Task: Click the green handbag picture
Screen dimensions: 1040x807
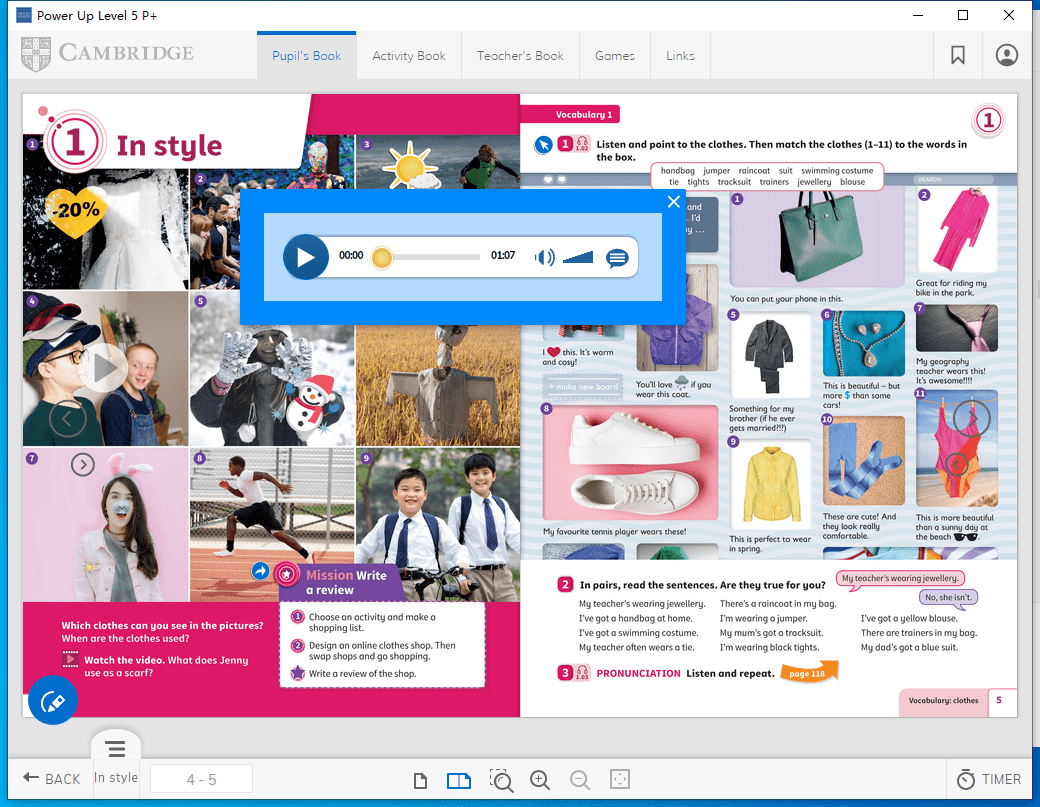Action: coord(816,237)
